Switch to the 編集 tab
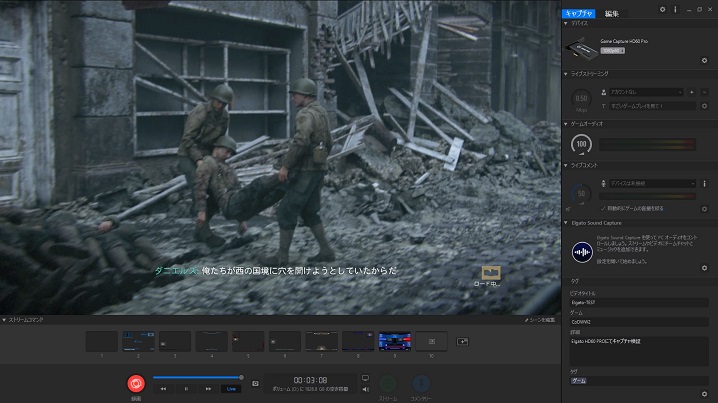The height and width of the screenshot is (403, 718). click(612, 13)
